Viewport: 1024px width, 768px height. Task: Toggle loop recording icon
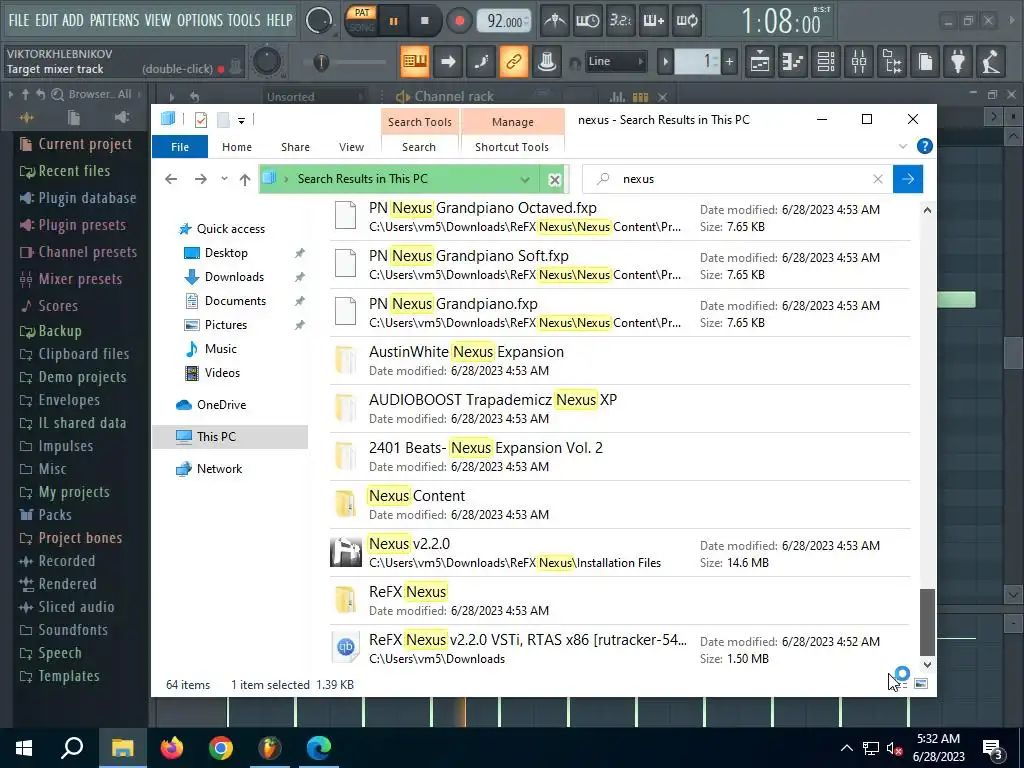coord(686,21)
